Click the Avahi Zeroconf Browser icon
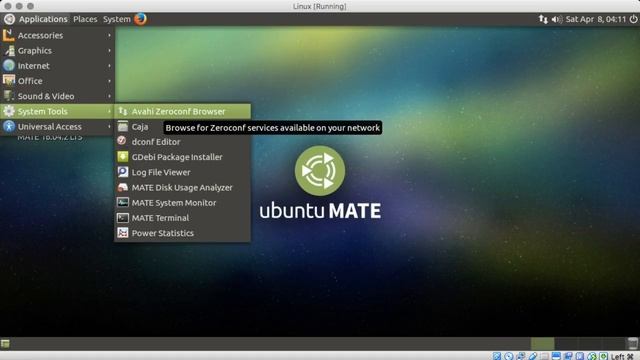640x360 pixels. [122, 111]
